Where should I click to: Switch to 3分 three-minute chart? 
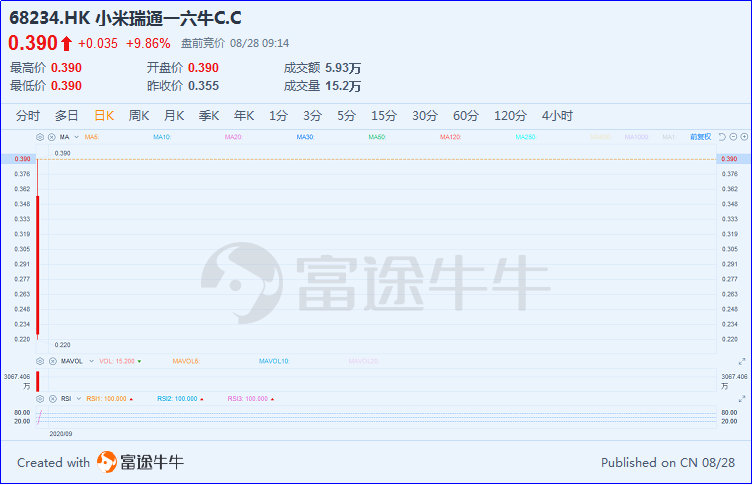point(312,116)
